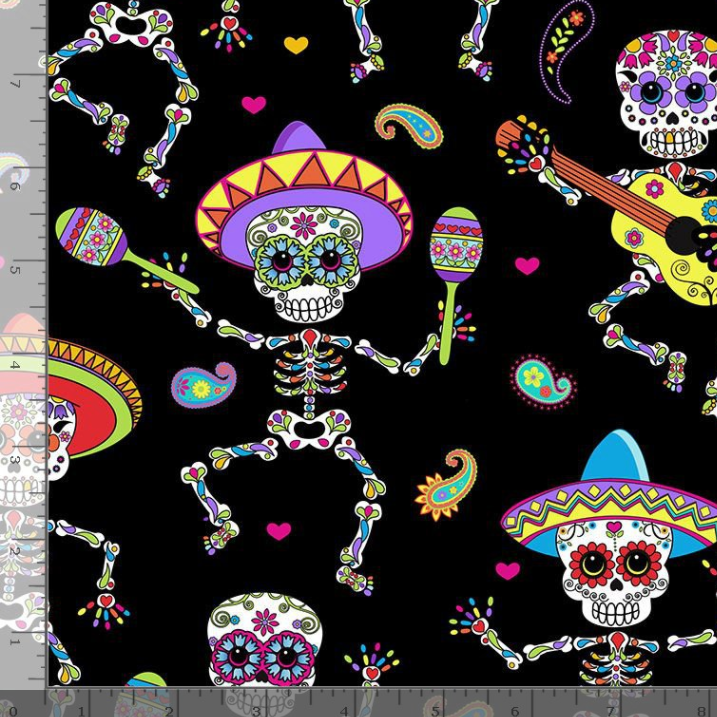Select the yellow heart

pos(295,44)
